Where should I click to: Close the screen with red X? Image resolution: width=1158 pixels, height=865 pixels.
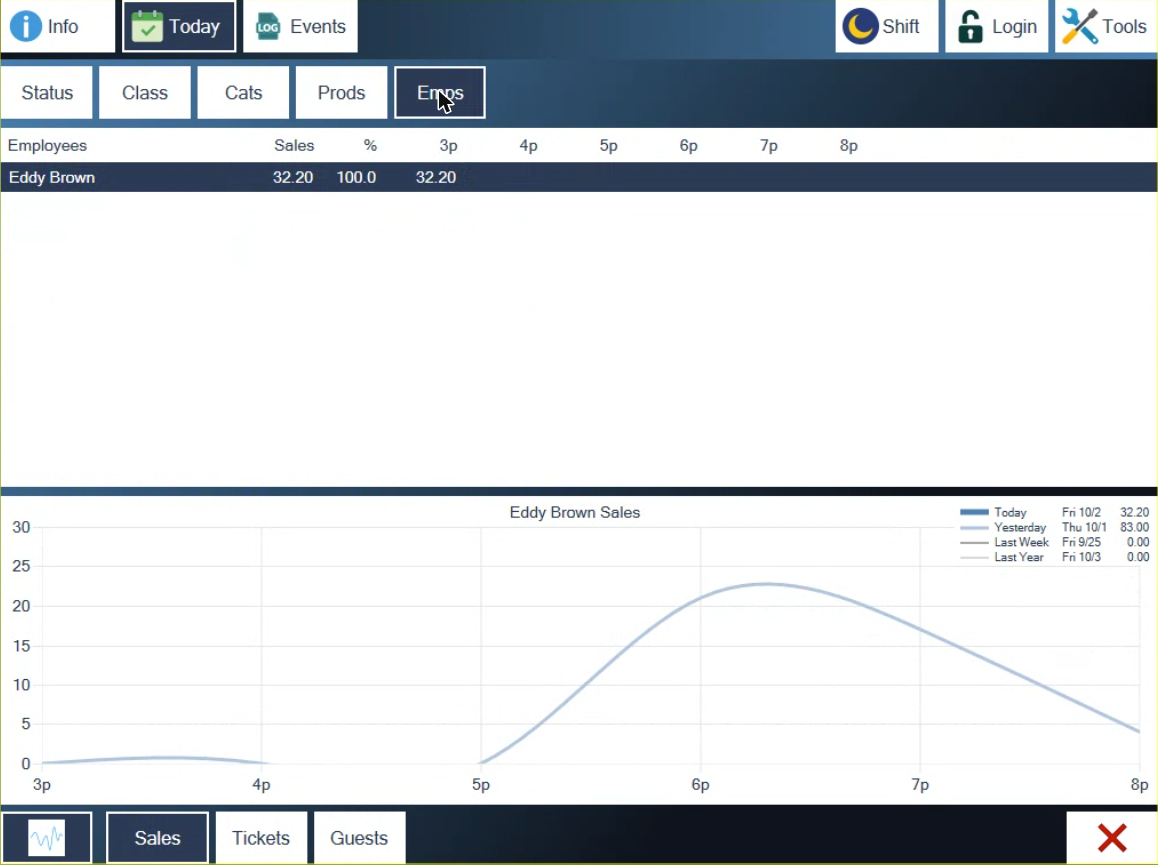pos(1111,838)
